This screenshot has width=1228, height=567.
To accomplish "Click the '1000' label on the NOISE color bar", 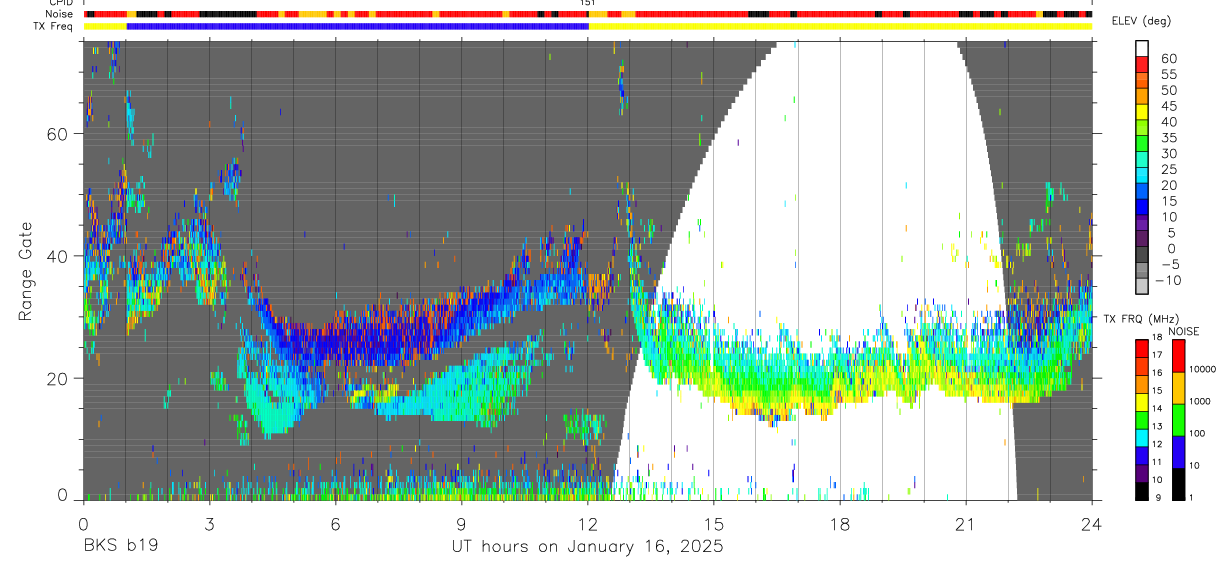I will pos(1200,401).
